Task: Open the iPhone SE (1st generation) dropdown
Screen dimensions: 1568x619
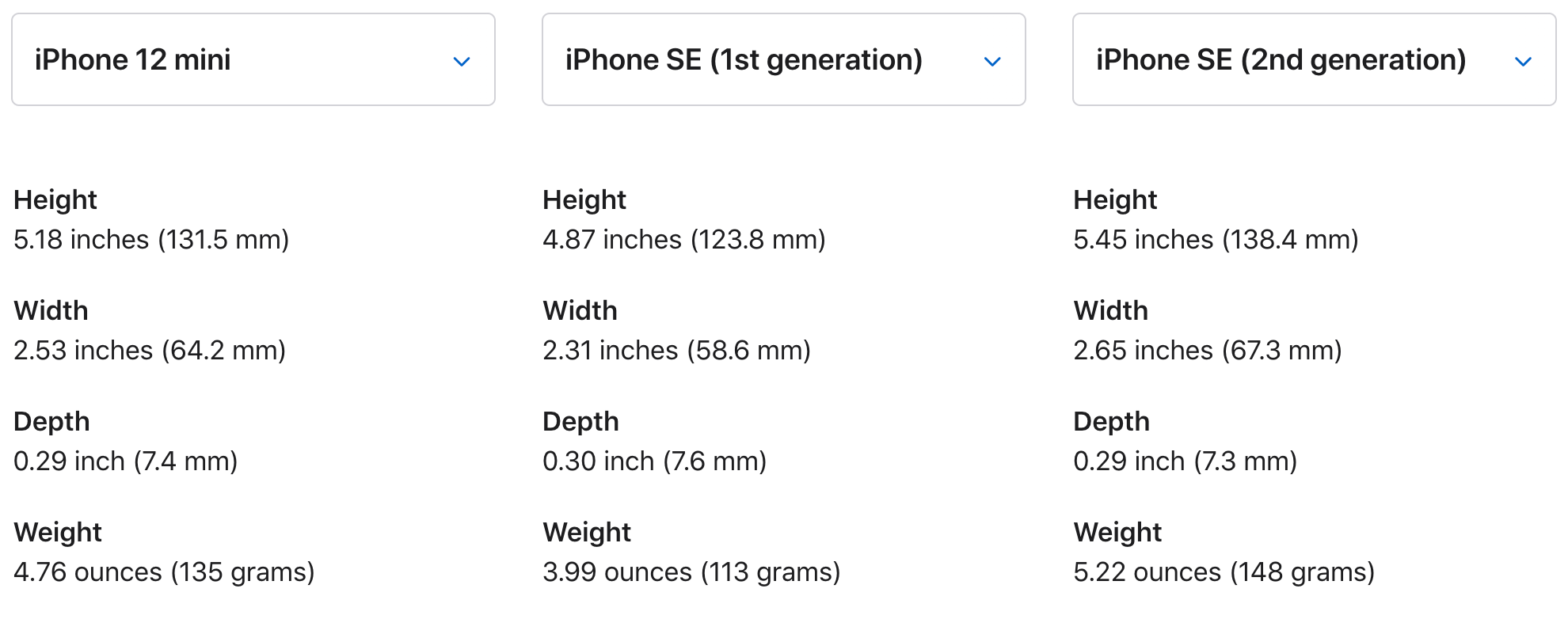Action: point(784,59)
